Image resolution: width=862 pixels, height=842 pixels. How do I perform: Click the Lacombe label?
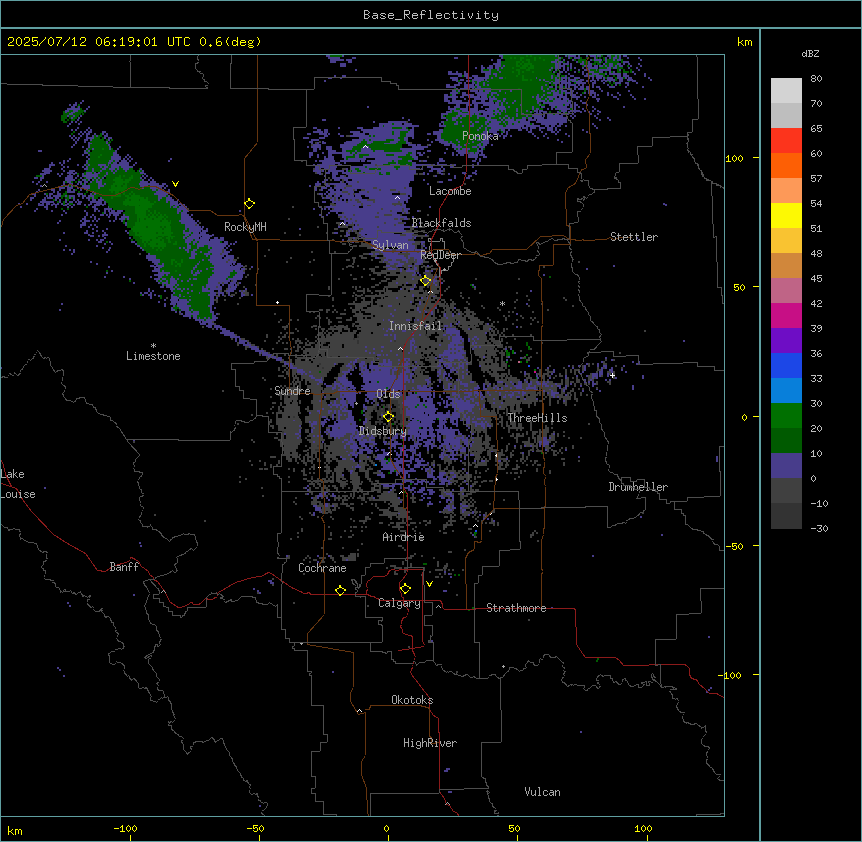tap(450, 191)
